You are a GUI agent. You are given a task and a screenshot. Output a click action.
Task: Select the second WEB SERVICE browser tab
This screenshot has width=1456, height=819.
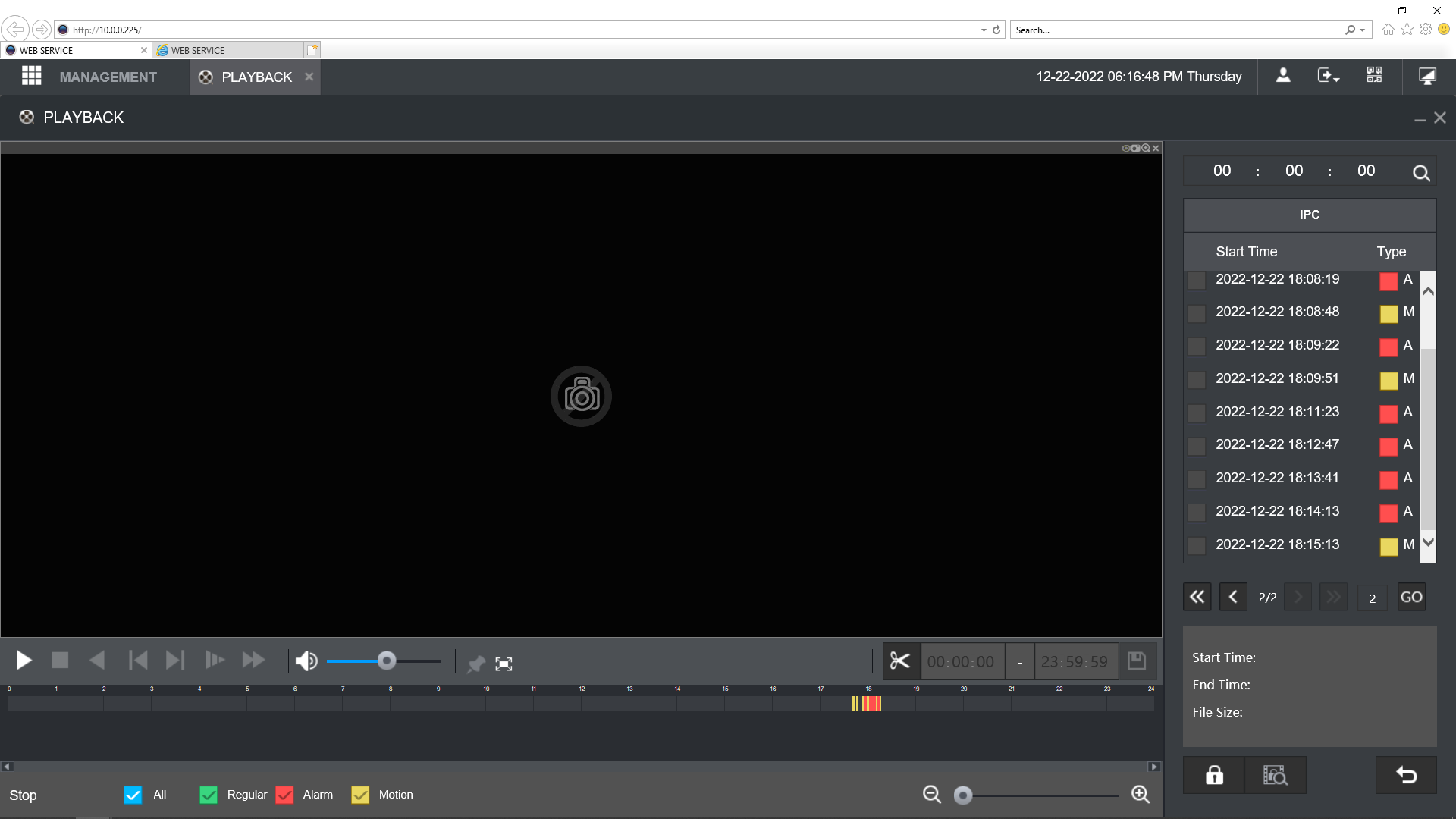pyautogui.click(x=227, y=50)
